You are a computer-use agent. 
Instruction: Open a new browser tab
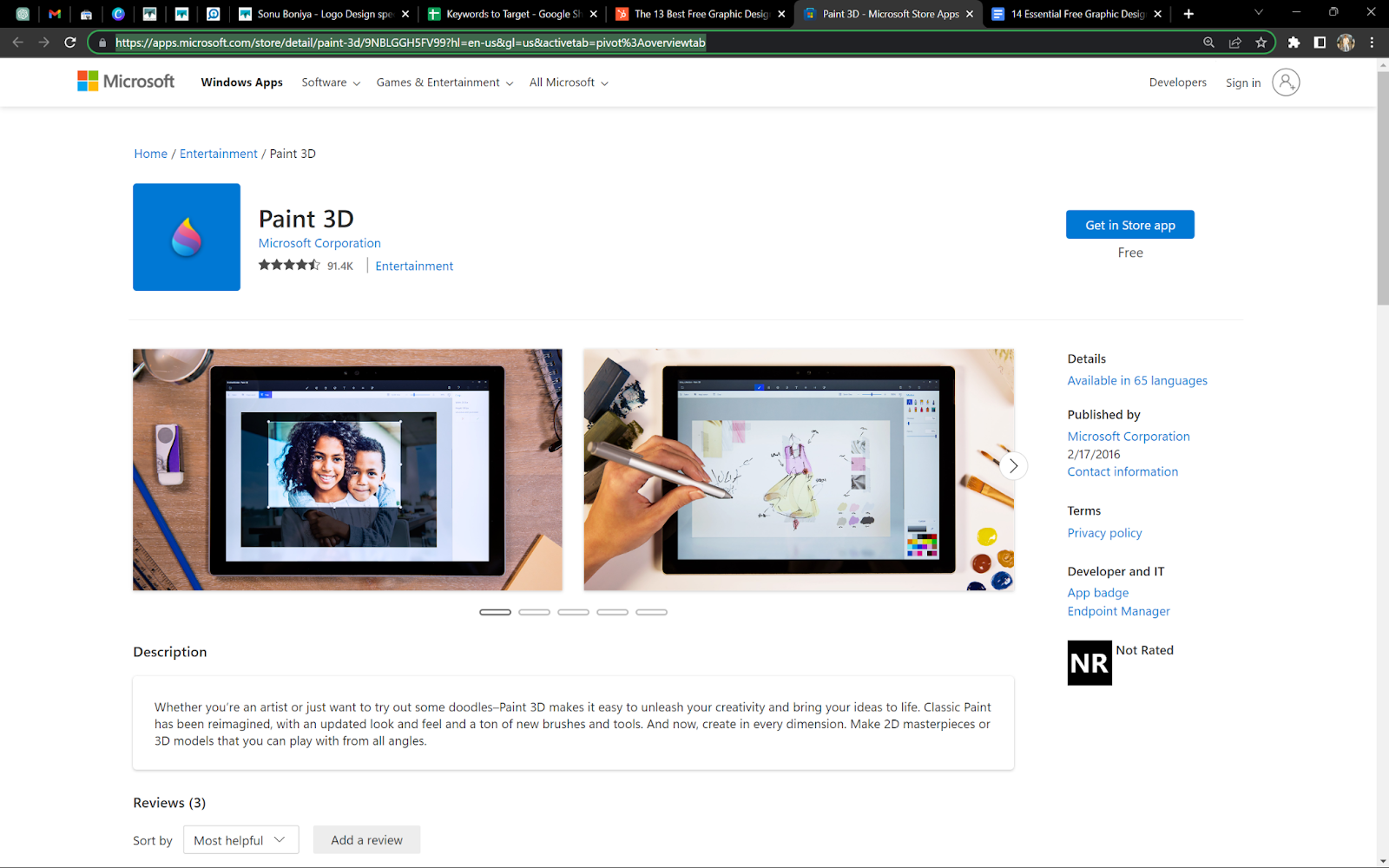click(x=1188, y=14)
